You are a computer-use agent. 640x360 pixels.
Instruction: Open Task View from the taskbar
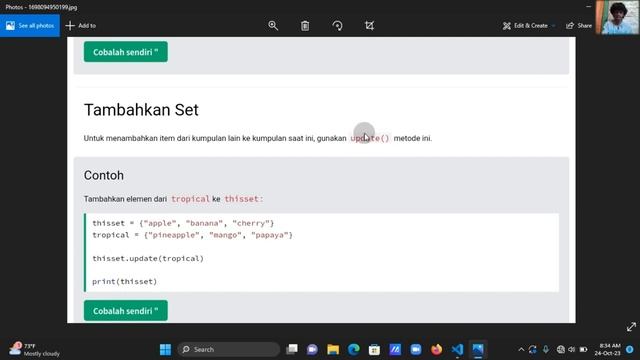click(292, 349)
